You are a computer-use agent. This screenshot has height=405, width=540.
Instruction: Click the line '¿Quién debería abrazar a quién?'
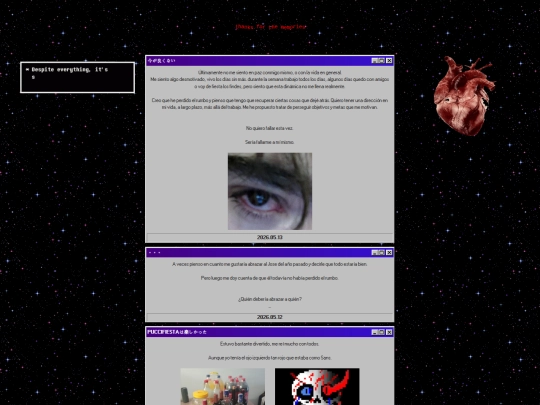click(270, 299)
